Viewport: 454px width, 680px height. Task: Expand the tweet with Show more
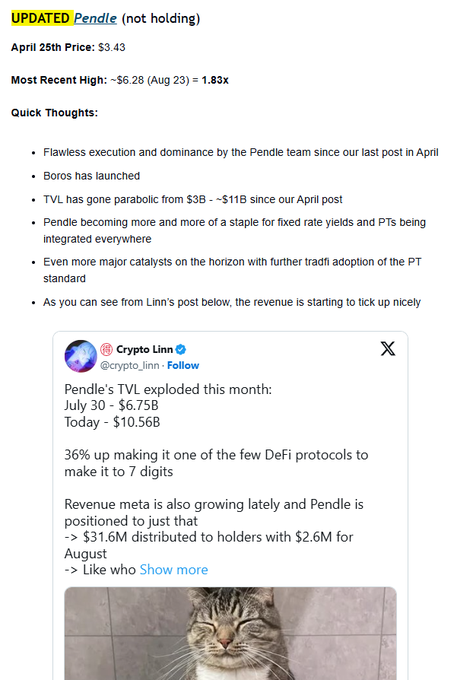[x=173, y=569]
